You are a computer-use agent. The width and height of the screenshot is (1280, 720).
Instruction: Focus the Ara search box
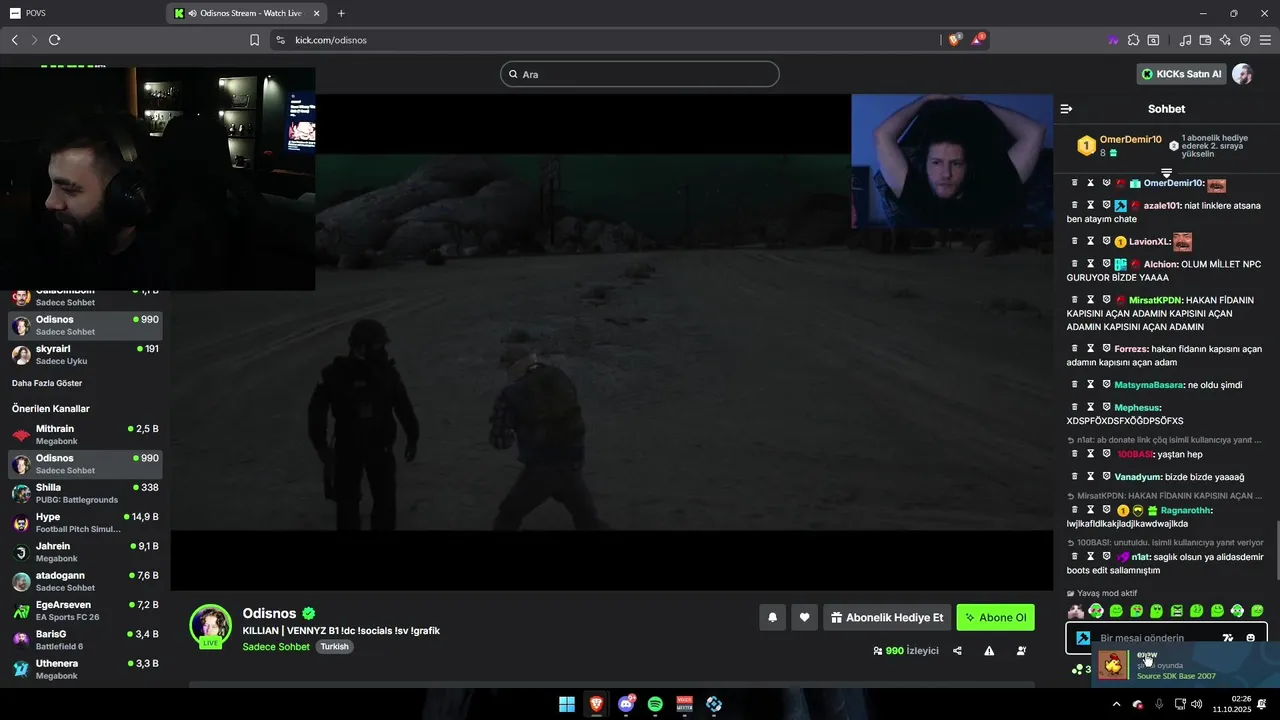click(x=639, y=74)
